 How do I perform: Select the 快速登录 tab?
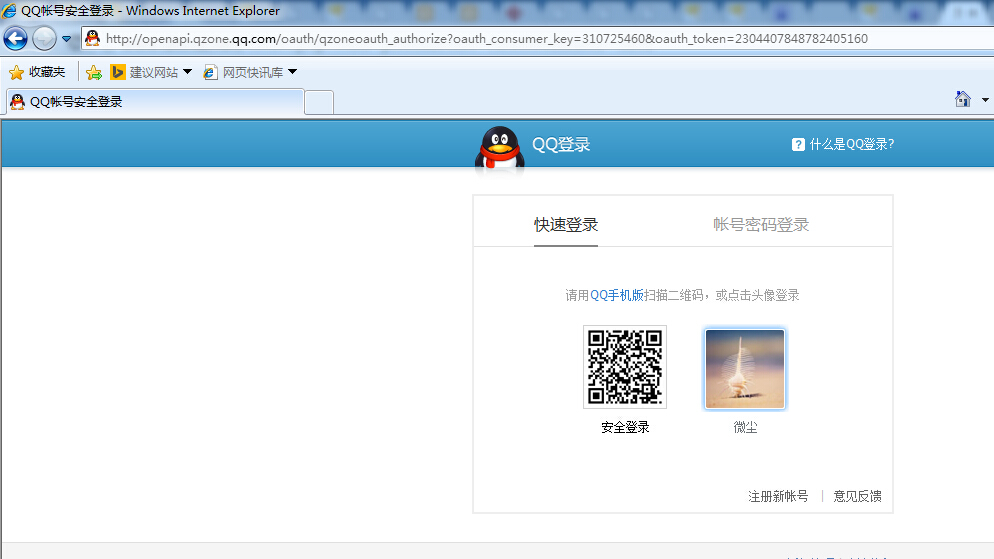coord(566,225)
